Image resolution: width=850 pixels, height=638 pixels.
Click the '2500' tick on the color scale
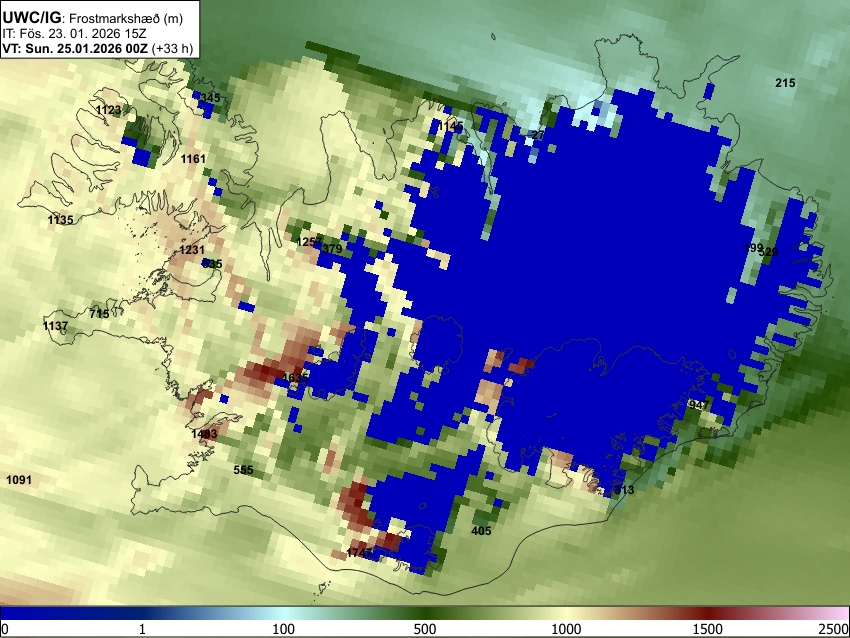(834, 629)
